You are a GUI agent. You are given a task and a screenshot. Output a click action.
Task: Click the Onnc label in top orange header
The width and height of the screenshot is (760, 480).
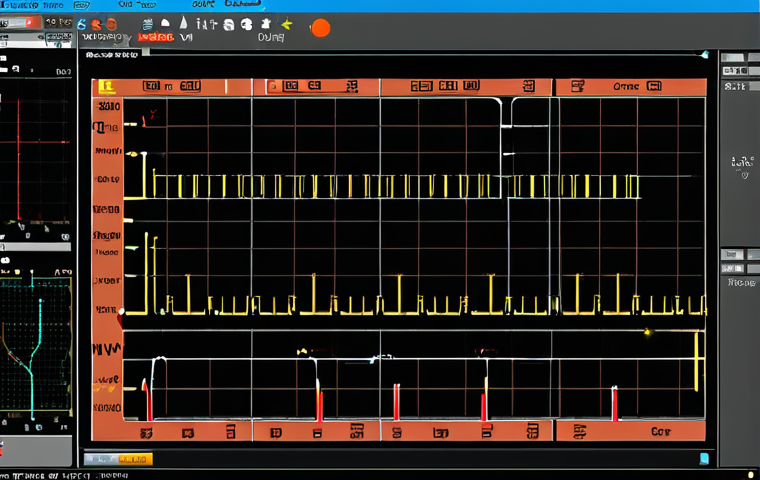pyautogui.click(x=626, y=86)
